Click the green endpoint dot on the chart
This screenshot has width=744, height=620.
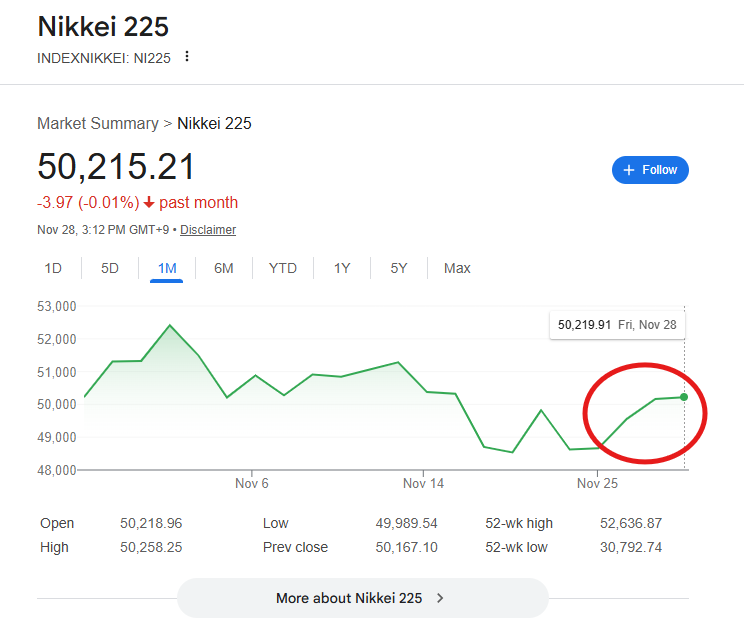point(684,397)
